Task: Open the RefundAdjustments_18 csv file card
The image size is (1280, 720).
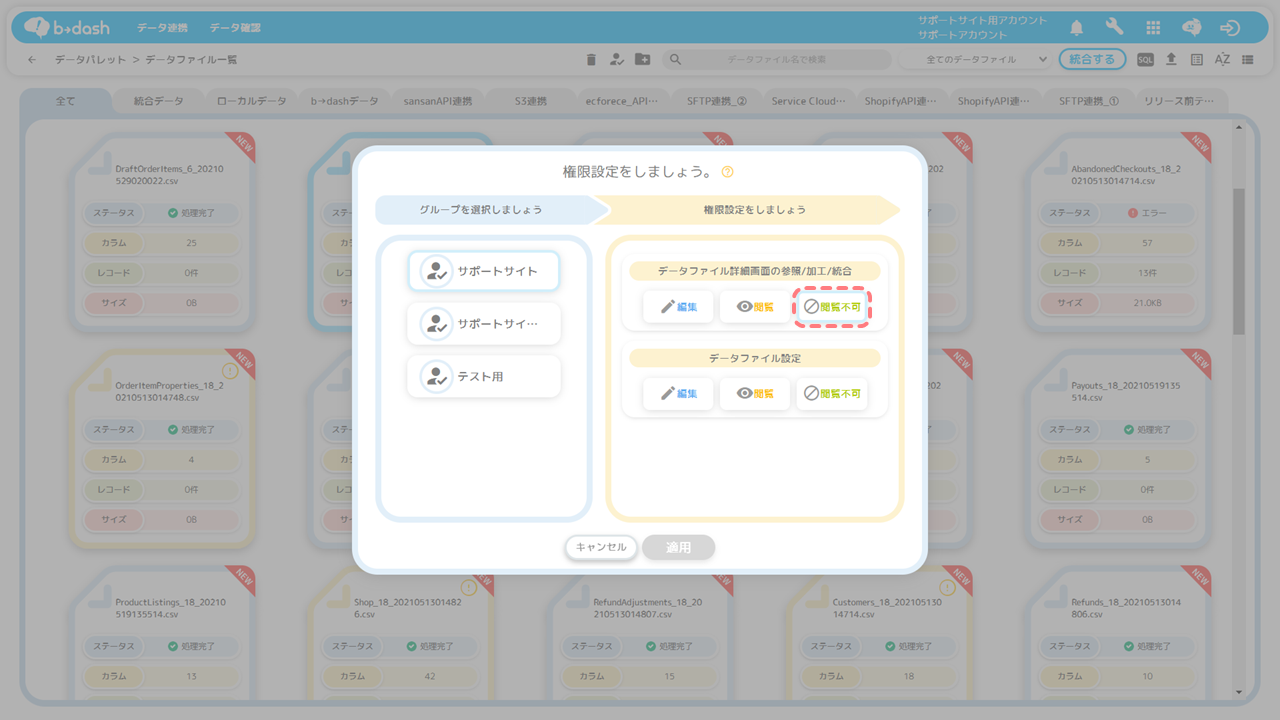Action: click(x=640, y=632)
